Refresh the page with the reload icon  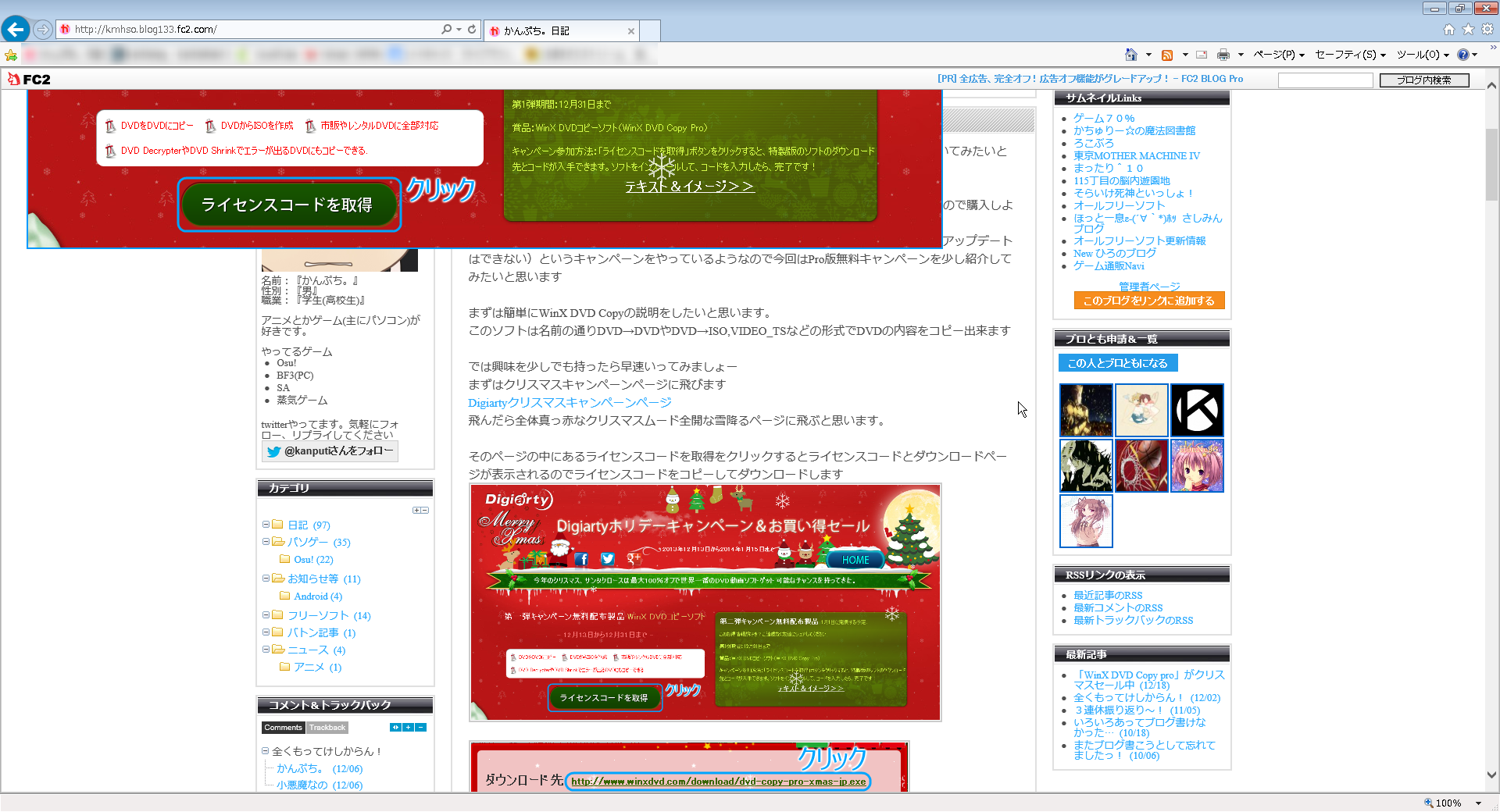472,30
